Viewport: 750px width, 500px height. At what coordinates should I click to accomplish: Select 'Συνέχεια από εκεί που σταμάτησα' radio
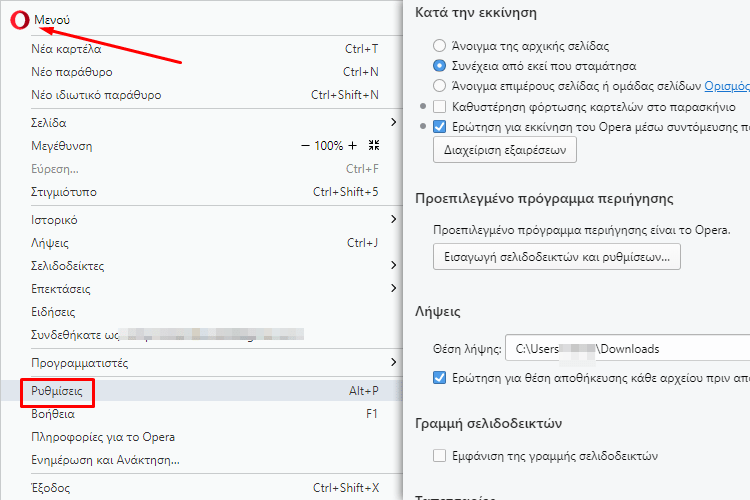439,66
